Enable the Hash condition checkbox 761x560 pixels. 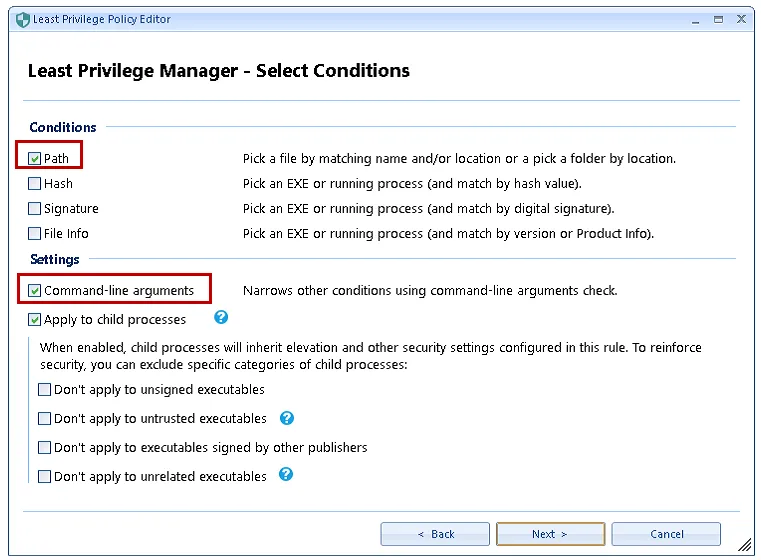tap(35, 184)
